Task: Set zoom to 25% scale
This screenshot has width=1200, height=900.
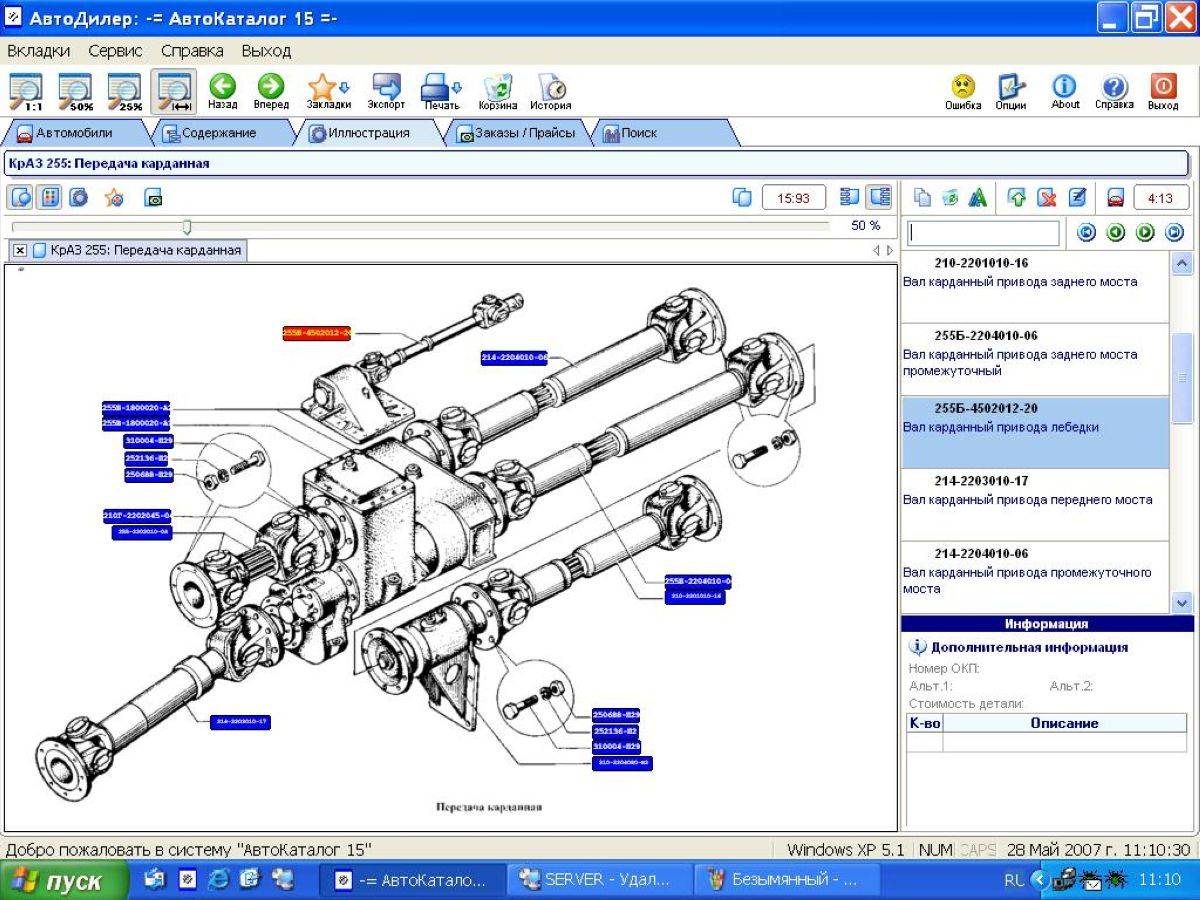Action: [125, 91]
